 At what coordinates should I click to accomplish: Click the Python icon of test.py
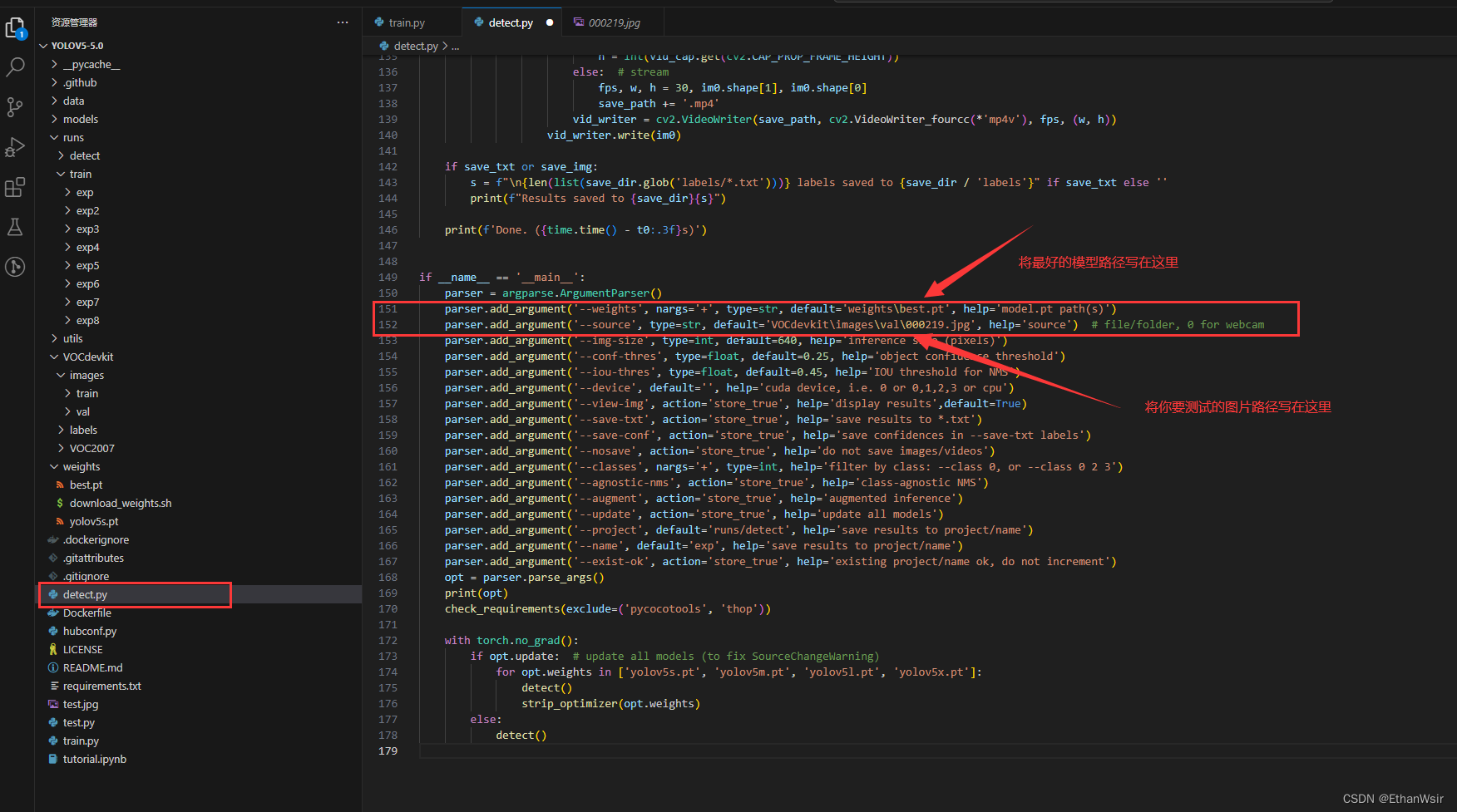(x=53, y=722)
